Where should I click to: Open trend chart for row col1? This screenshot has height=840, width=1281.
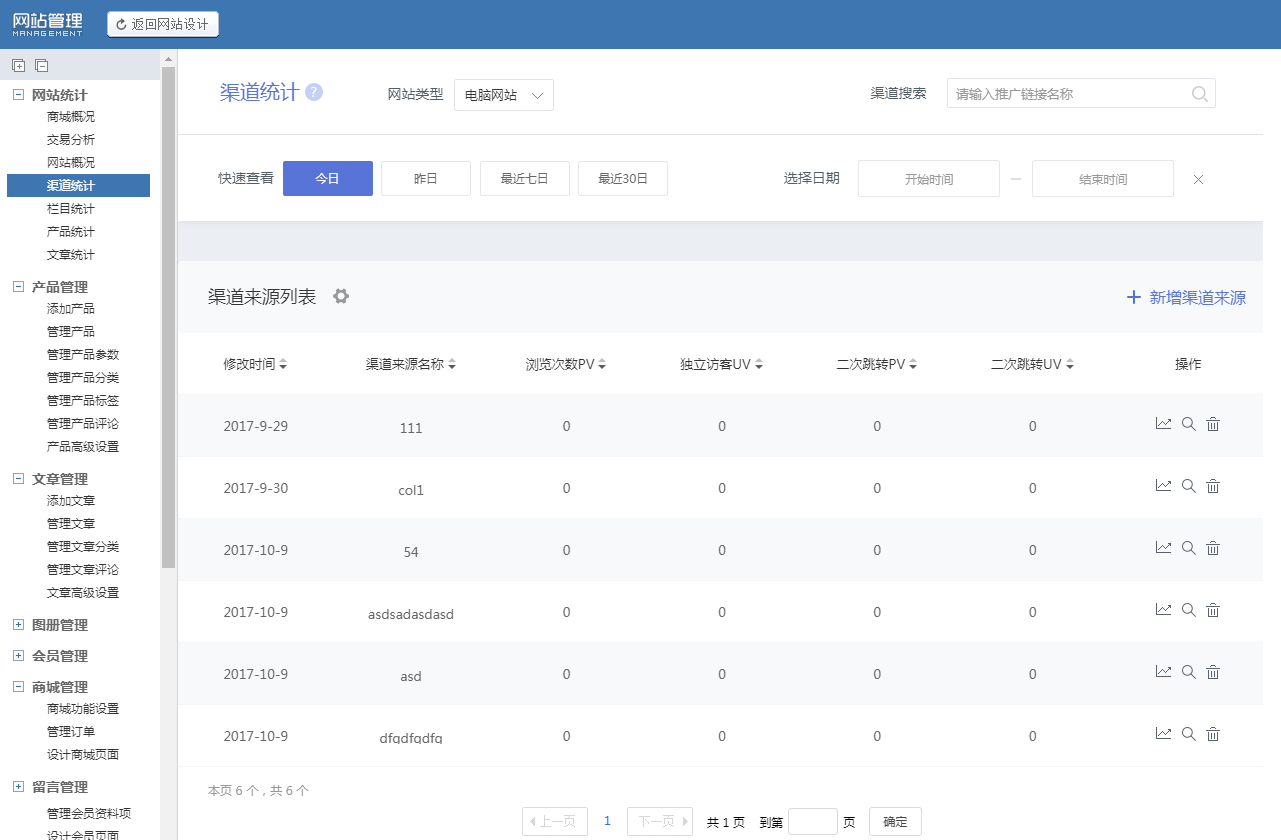click(1163, 486)
